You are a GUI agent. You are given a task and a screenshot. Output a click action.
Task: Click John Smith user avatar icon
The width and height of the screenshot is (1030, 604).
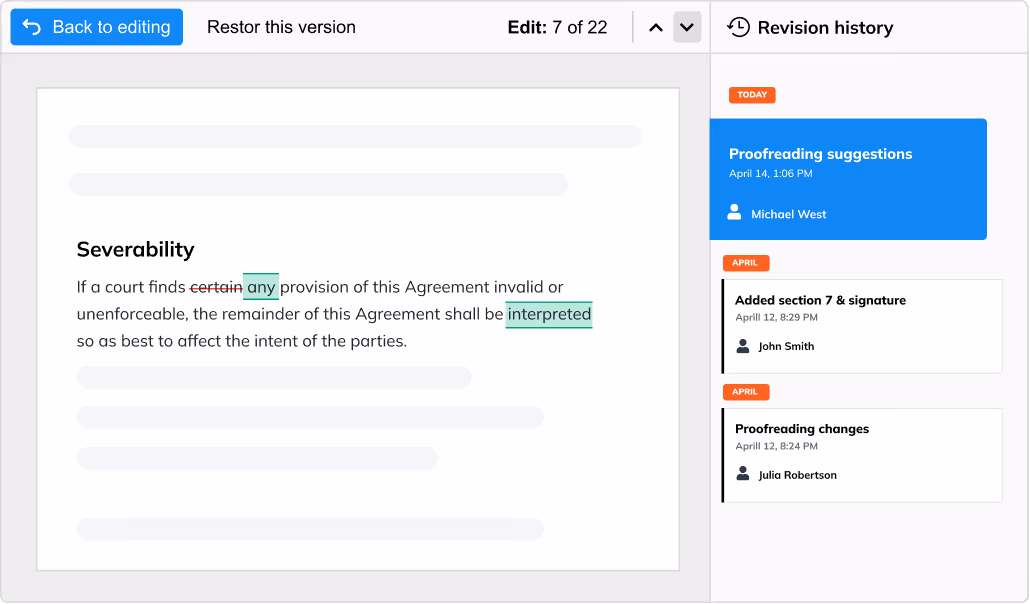click(743, 346)
